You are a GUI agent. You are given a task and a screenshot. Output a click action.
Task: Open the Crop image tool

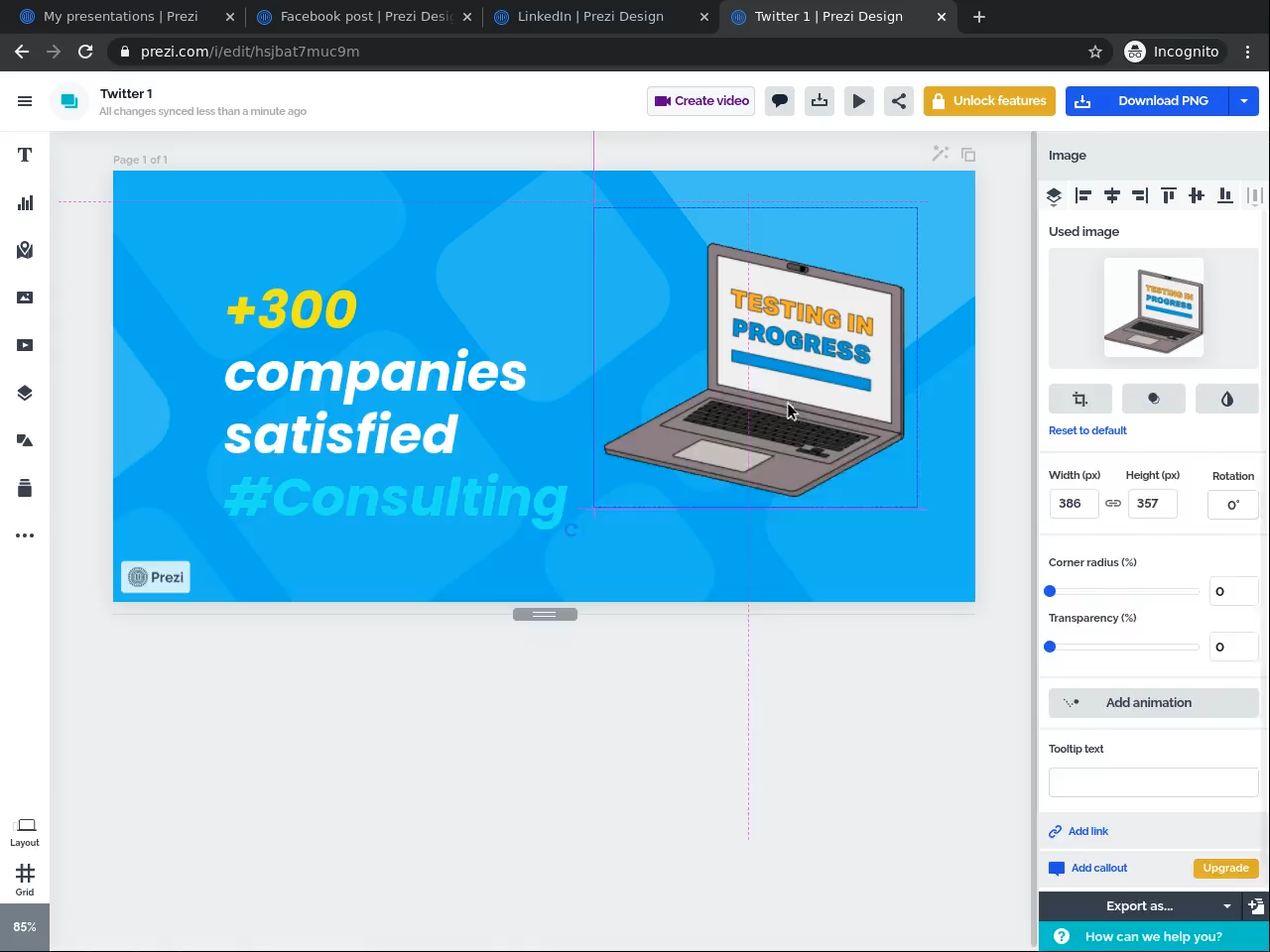pos(1080,399)
